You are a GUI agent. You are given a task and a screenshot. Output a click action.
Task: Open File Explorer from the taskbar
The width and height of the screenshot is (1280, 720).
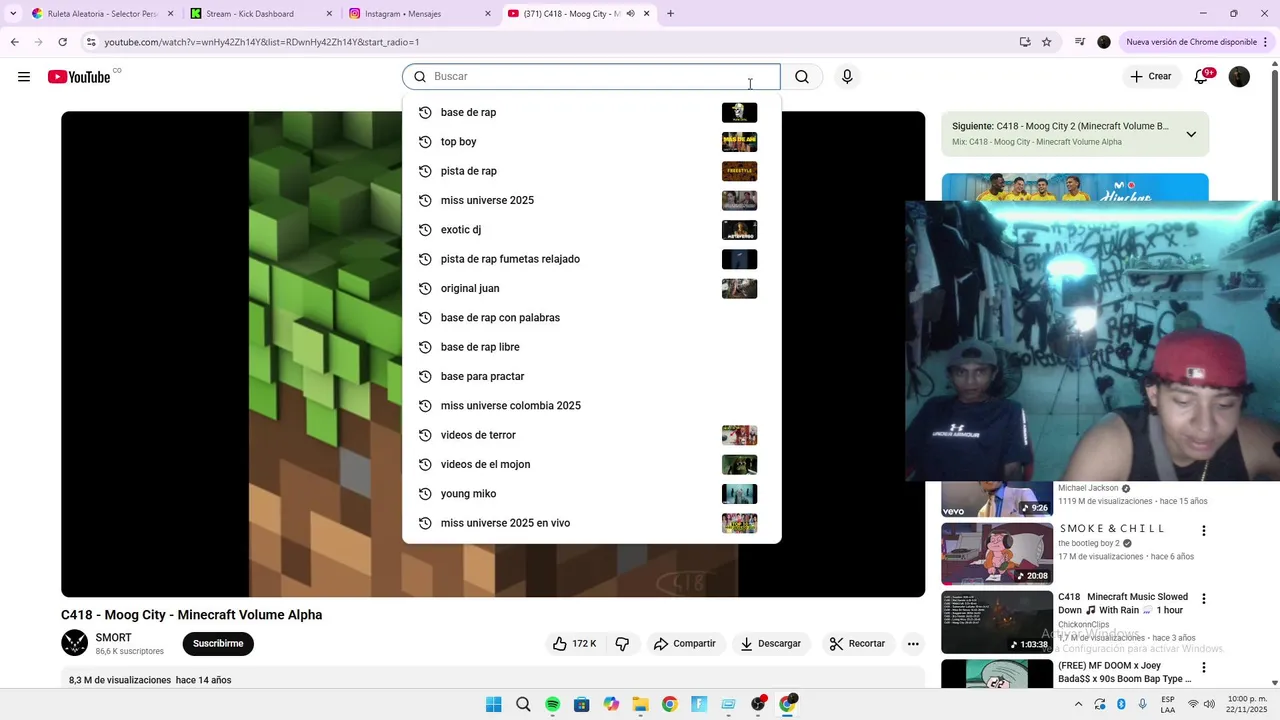pos(640,704)
